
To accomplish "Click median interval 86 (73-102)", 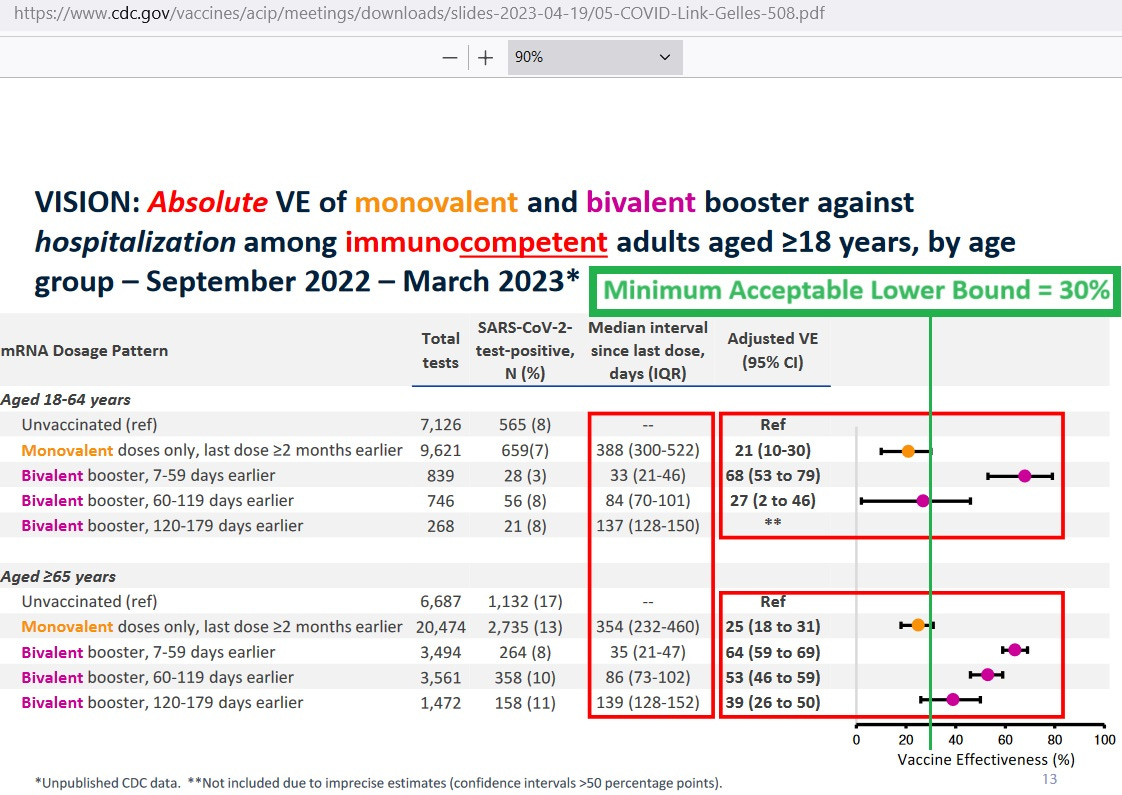I will tap(648, 677).
